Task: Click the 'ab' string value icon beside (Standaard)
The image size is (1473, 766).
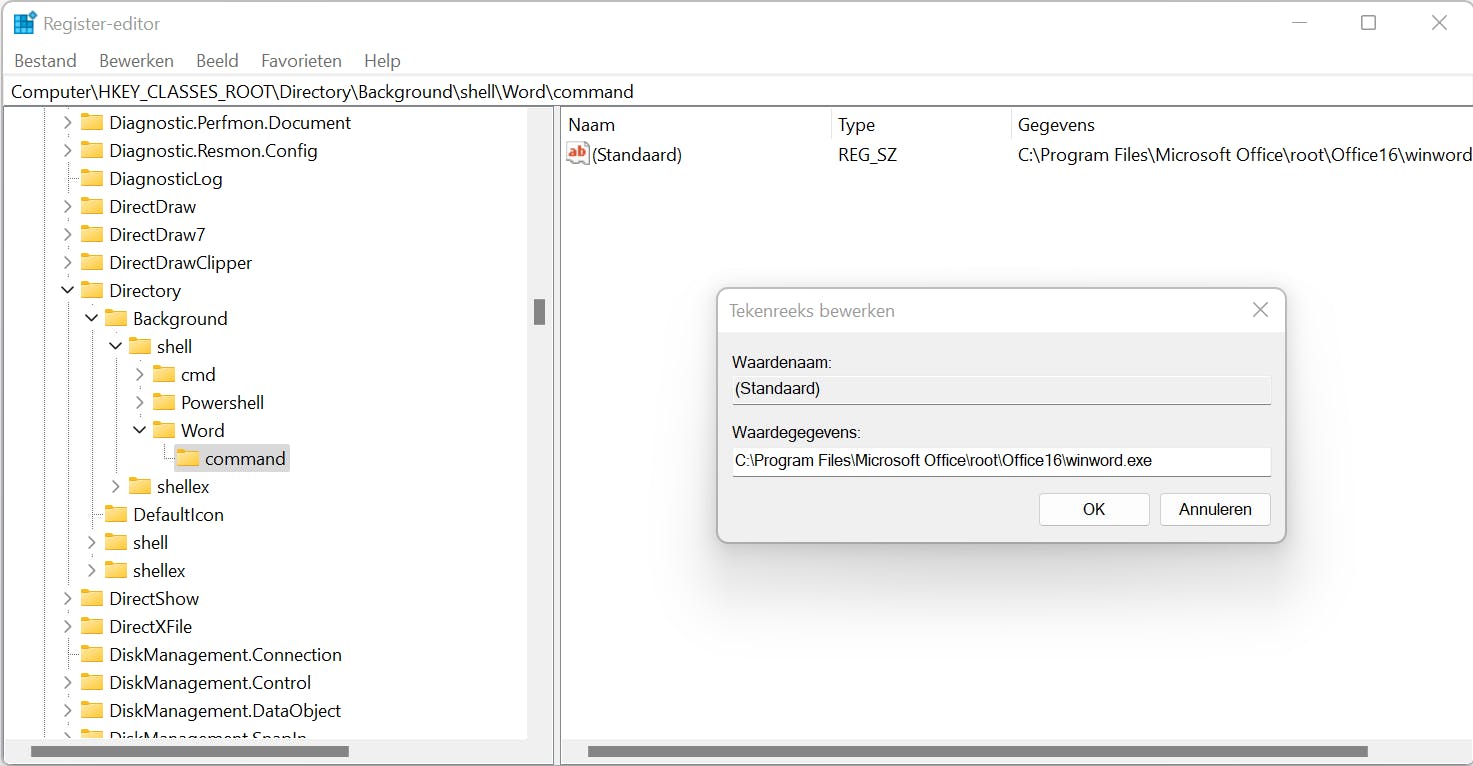Action: 578,154
